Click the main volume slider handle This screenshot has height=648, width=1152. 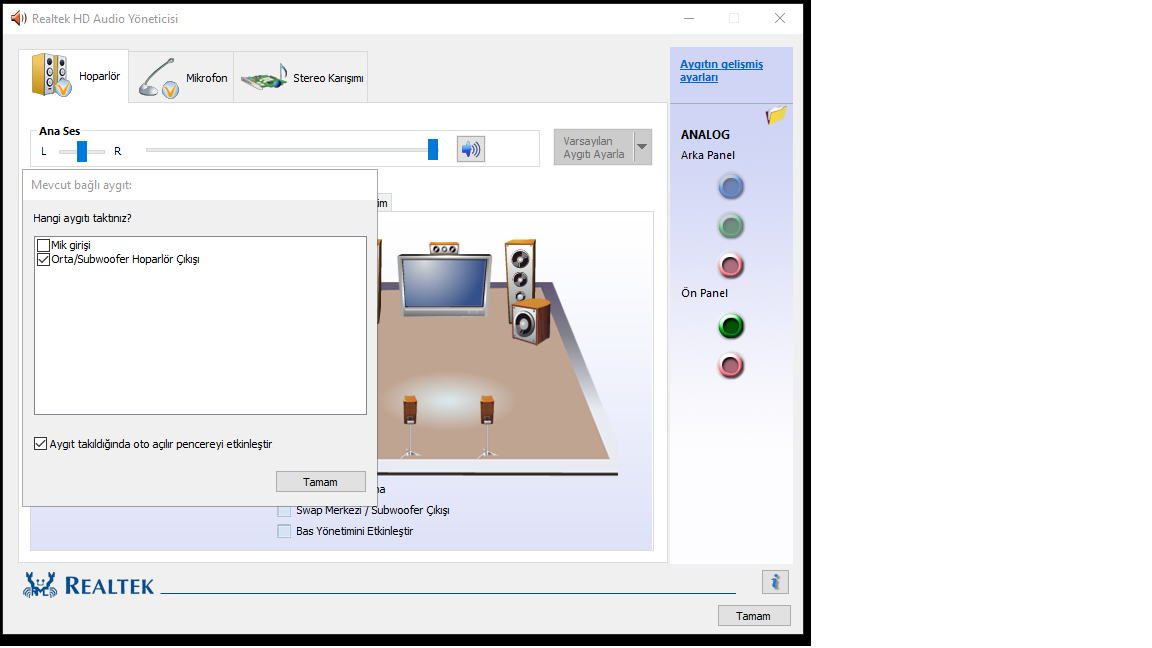pyautogui.click(x=433, y=149)
